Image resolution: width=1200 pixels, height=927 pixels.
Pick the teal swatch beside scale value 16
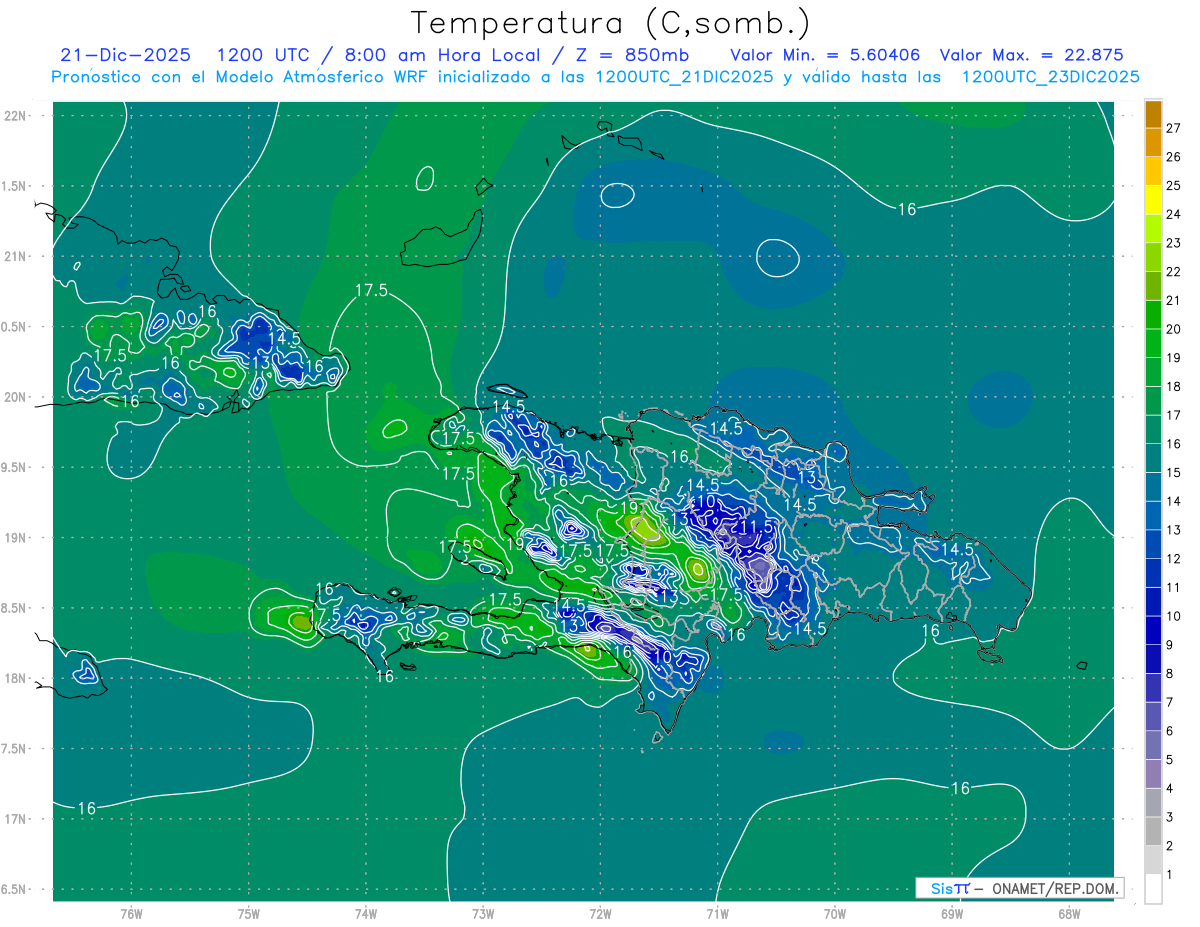pyautogui.click(x=1153, y=430)
